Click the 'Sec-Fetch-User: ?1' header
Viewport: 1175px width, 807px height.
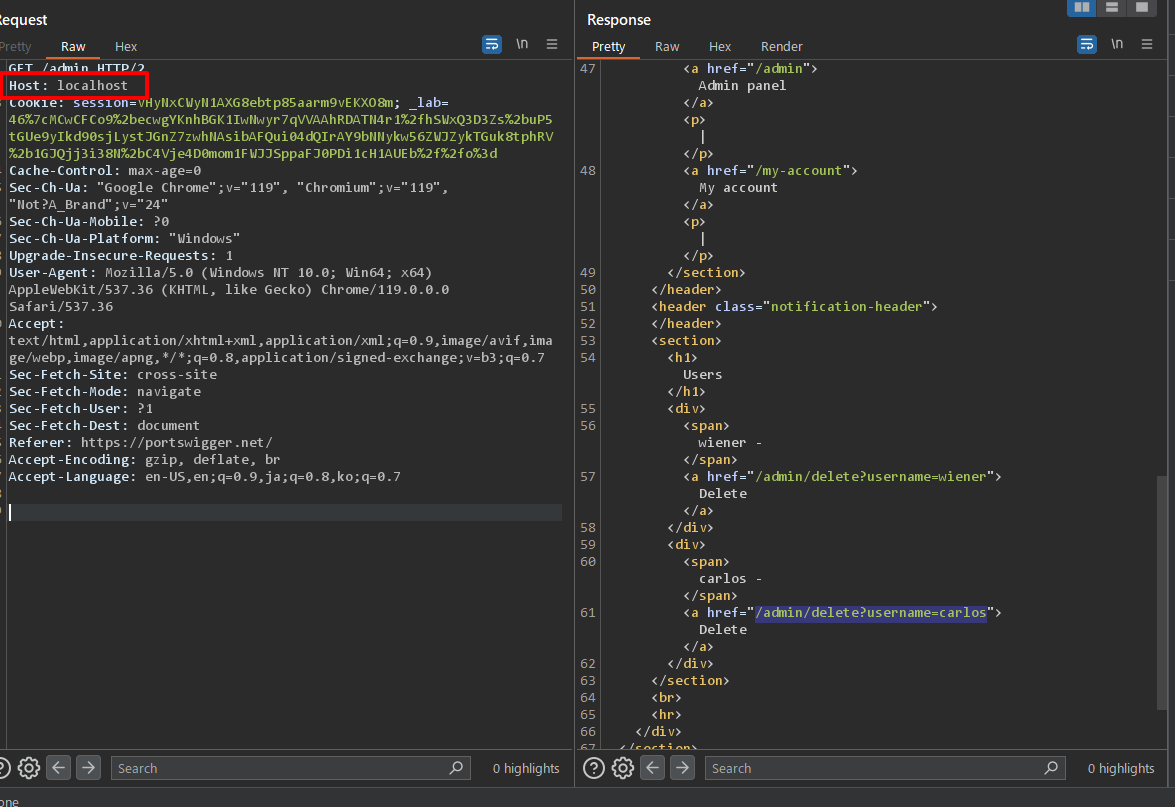pyautogui.click(x=81, y=409)
